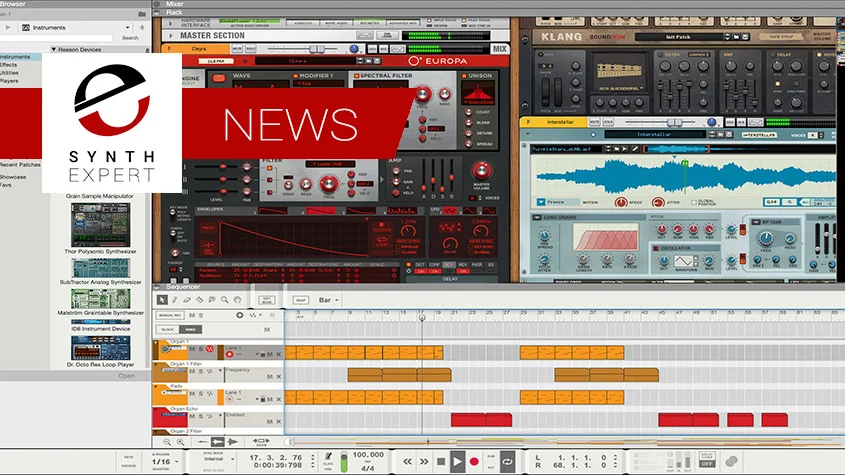The height and width of the screenshot is (475, 845).
Task: Open Organ Echo automation dropdown
Action: 220,416
